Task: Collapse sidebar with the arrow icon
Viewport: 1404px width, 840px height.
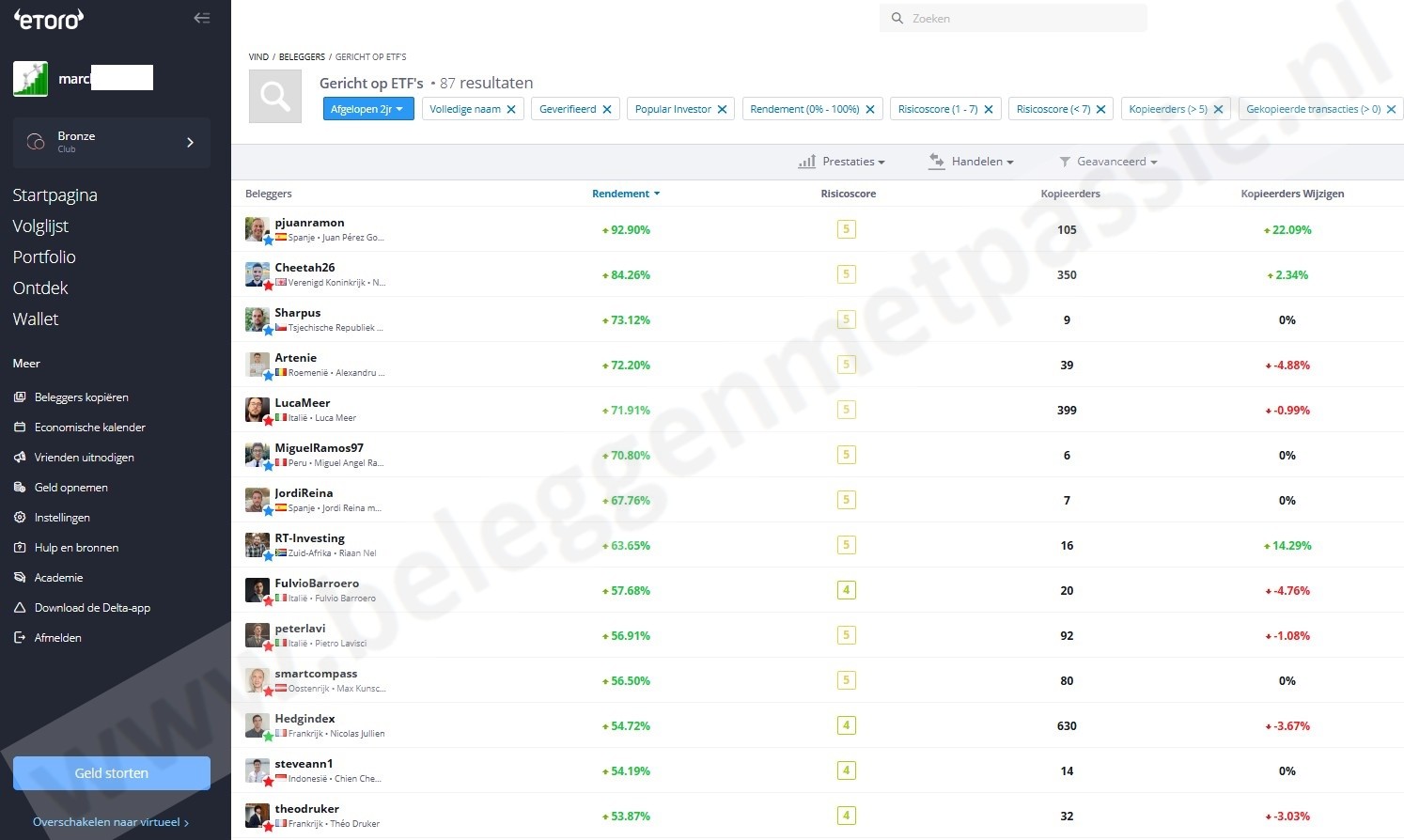Action: click(201, 18)
